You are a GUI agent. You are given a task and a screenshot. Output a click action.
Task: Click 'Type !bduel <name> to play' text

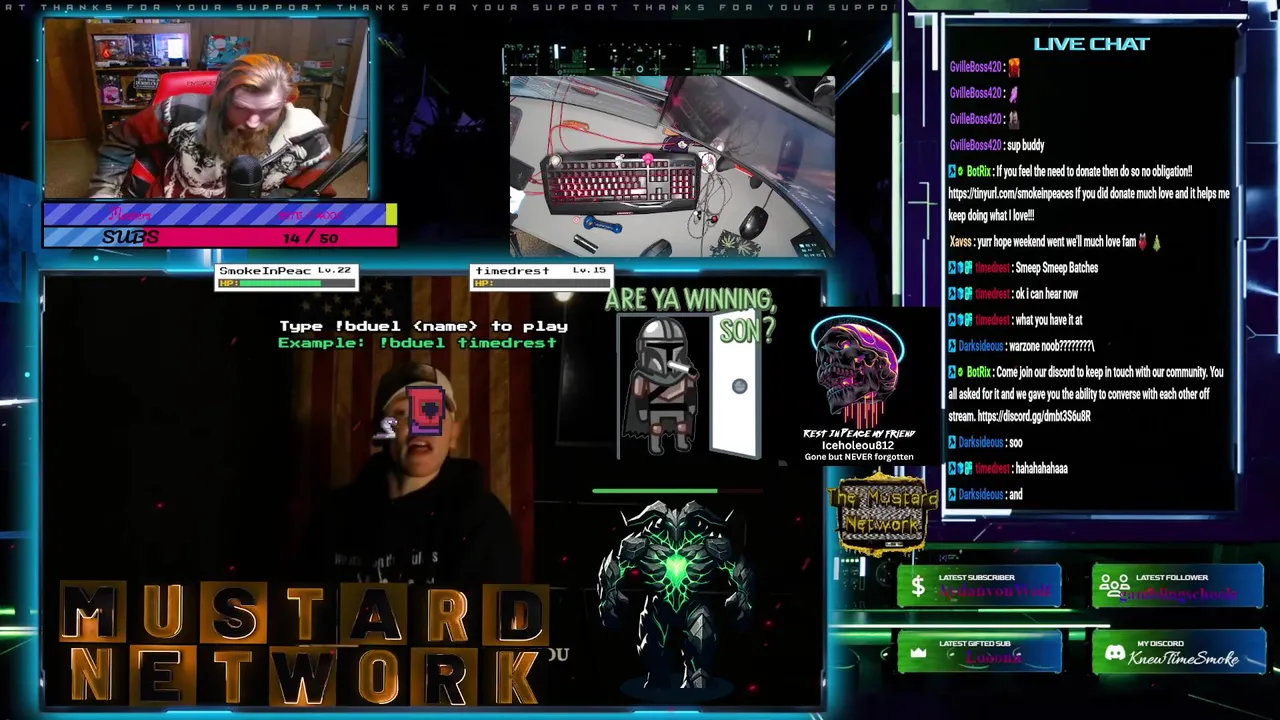pyautogui.click(x=423, y=326)
